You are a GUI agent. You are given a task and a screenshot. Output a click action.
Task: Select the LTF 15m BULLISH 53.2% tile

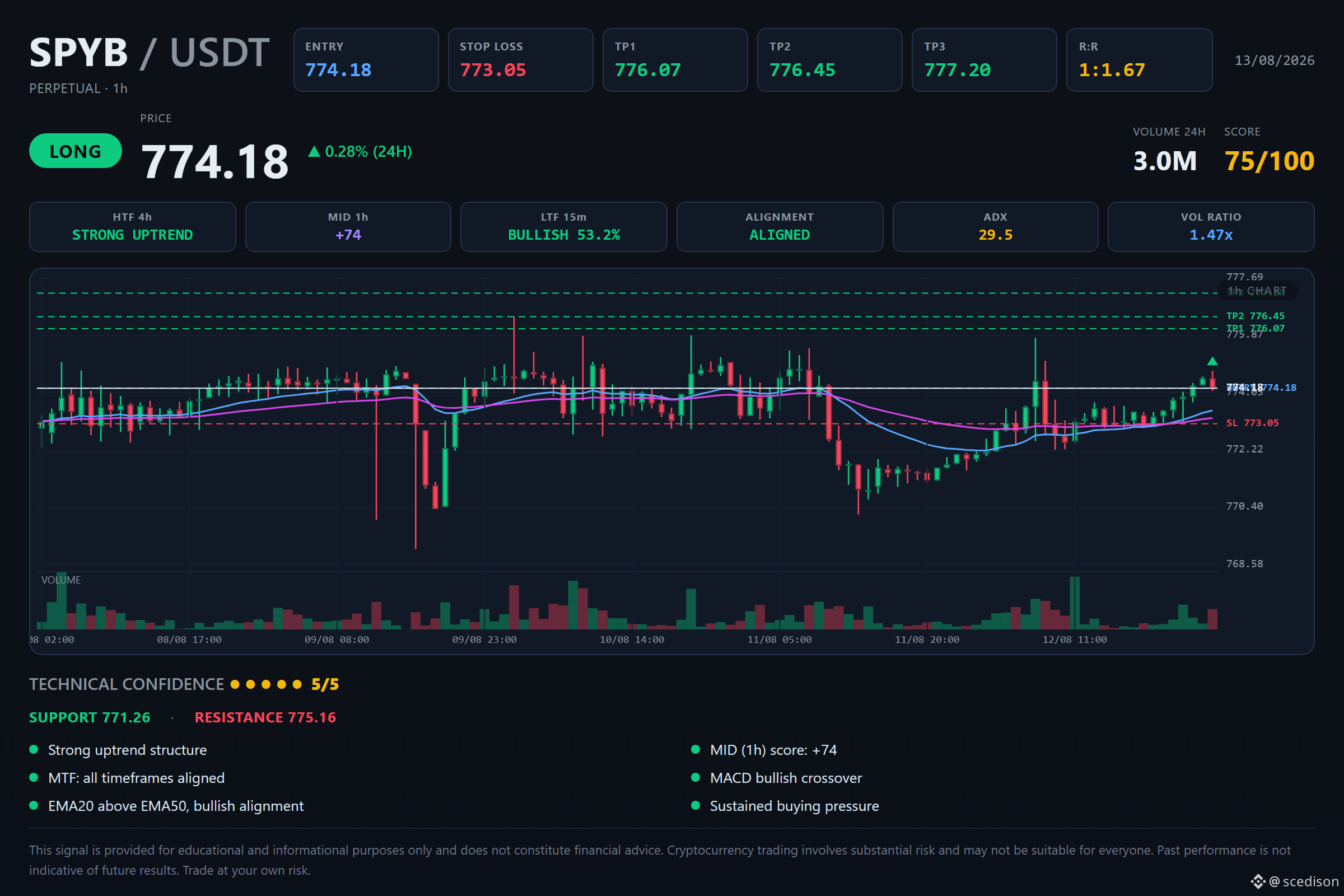564,227
